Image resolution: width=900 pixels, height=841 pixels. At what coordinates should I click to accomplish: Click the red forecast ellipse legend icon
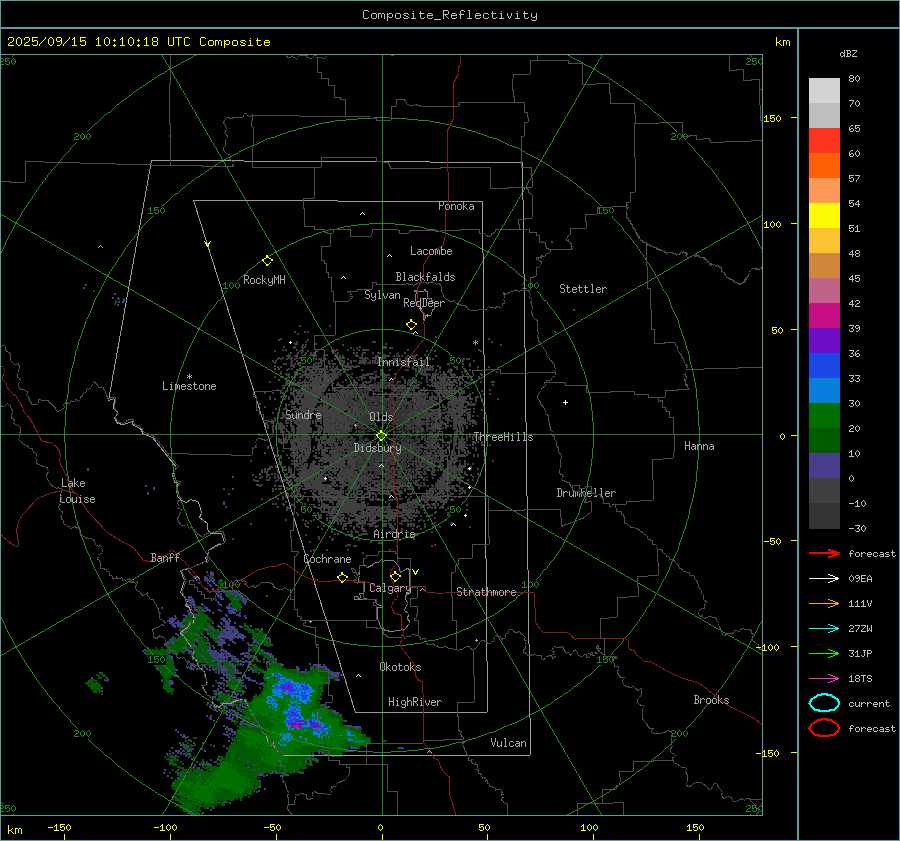click(x=824, y=728)
